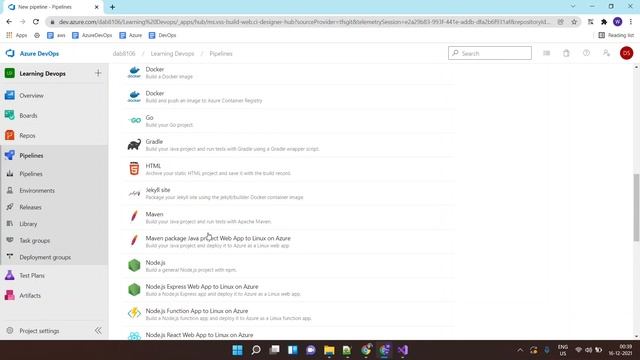Open the Windows Start button
This screenshot has height=360, width=640.
pyautogui.click(x=237, y=350)
